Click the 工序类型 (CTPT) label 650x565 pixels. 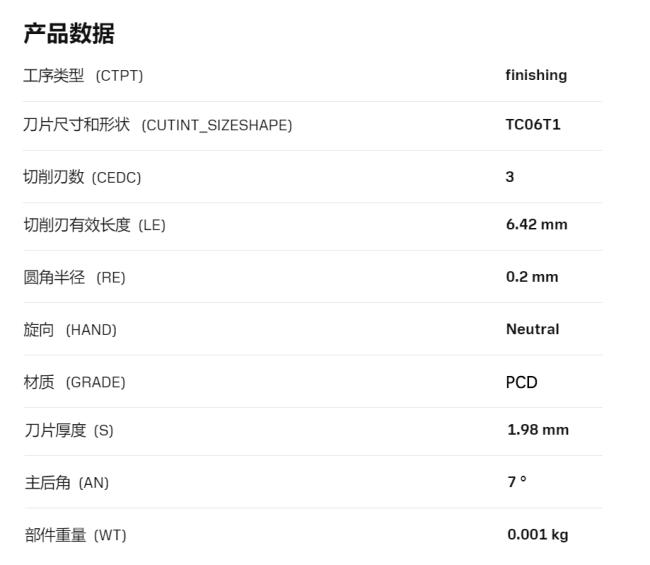click(83, 76)
